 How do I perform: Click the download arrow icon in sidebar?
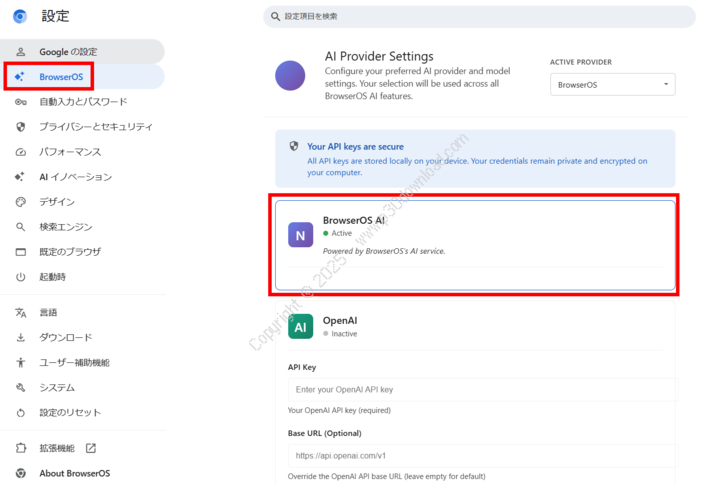point(20,338)
